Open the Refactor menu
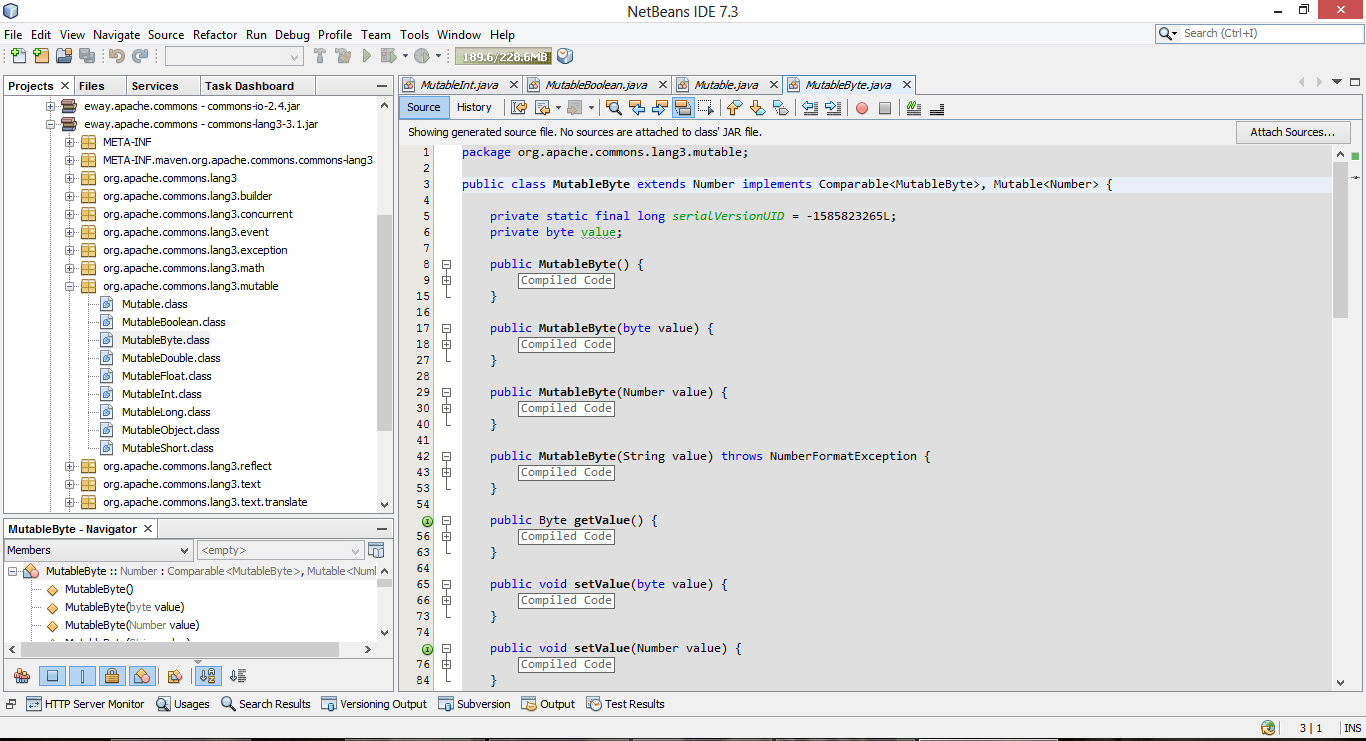The height and width of the screenshot is (741, 1366). (215, 34)
